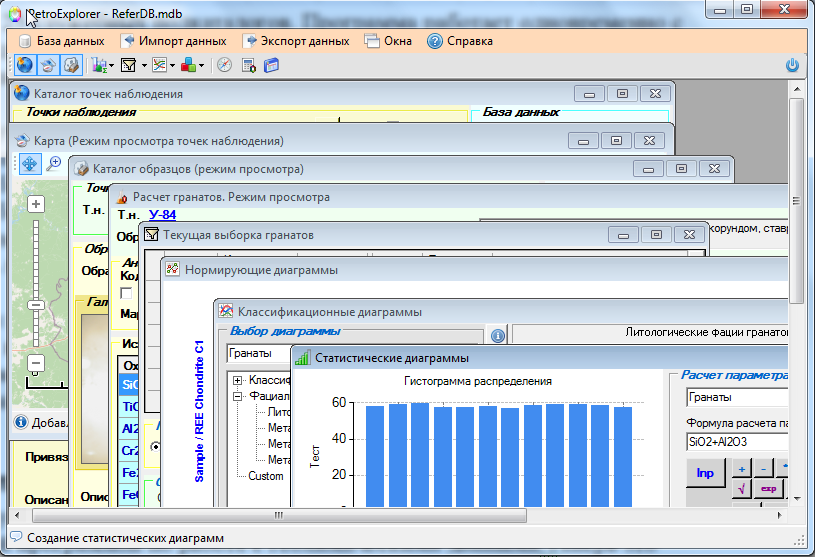Select the Лито tree item under Фациал
The image size is (815, 557).
coord(279,412)
